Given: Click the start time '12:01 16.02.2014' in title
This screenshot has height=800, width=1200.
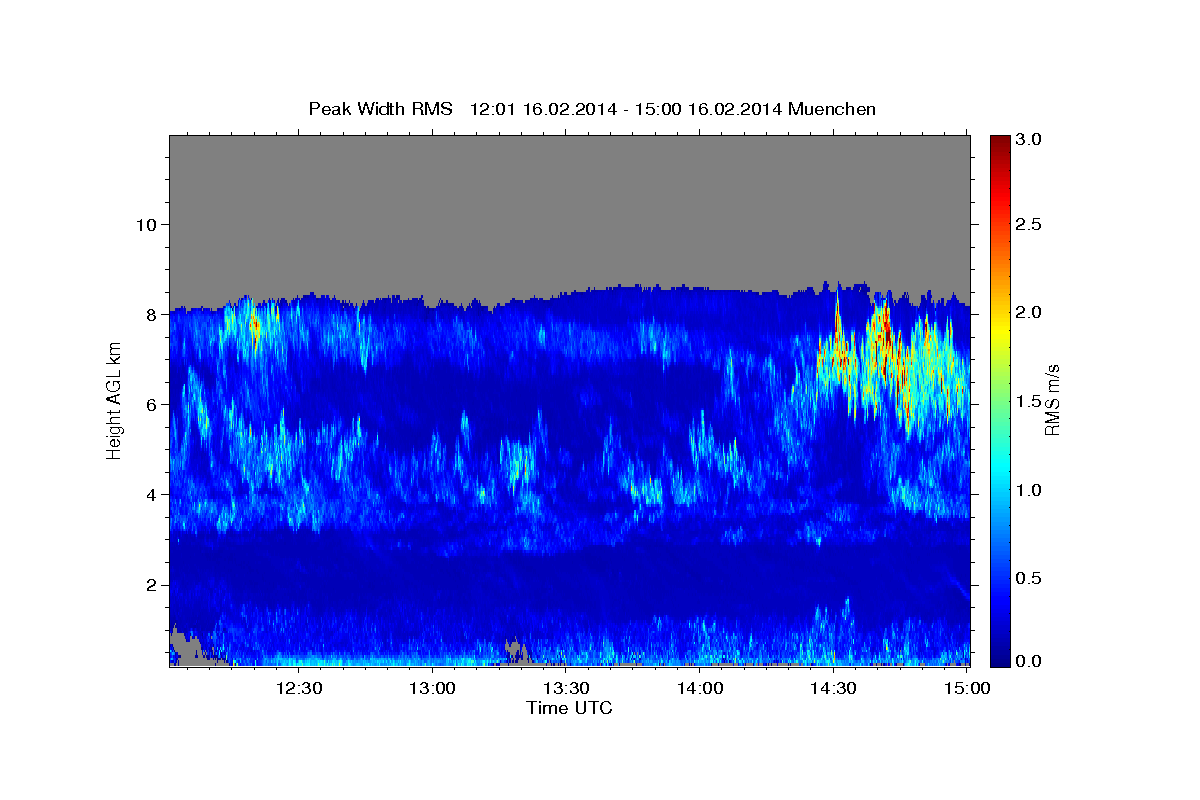Looking at the screenshot, I should (541, 109).
